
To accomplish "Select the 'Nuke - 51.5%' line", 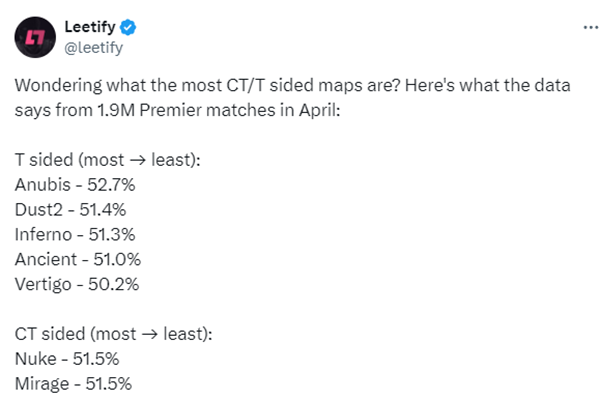I will point(67,359).
